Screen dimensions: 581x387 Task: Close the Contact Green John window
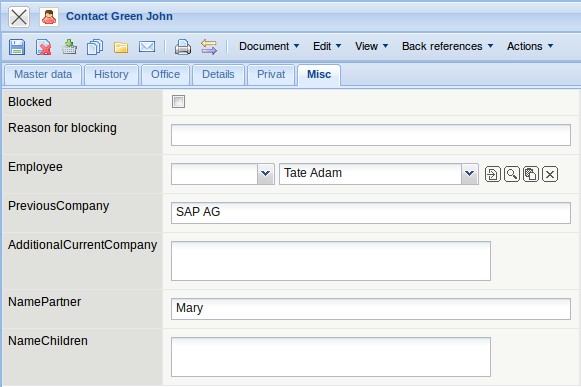coord(19,17)
